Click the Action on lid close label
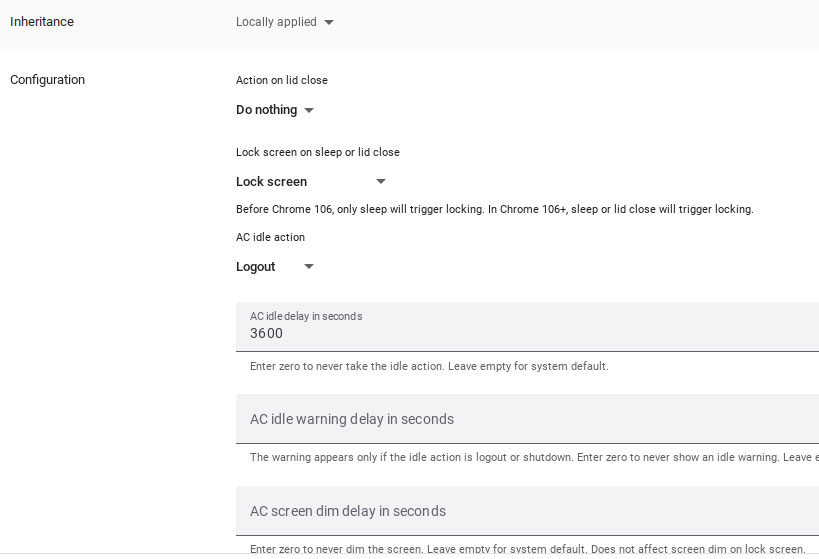The image size is (819, 559). pyautogui.click(x=282, y=80)
